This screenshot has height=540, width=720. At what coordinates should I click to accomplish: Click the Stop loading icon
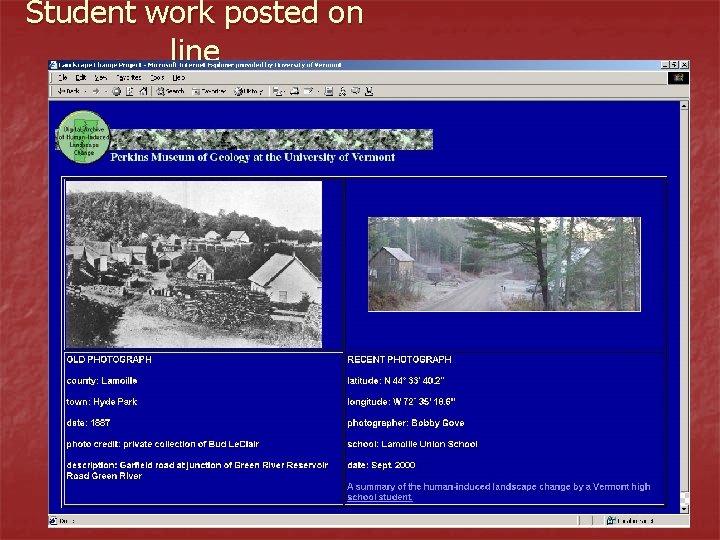click(x=117, y=91)
